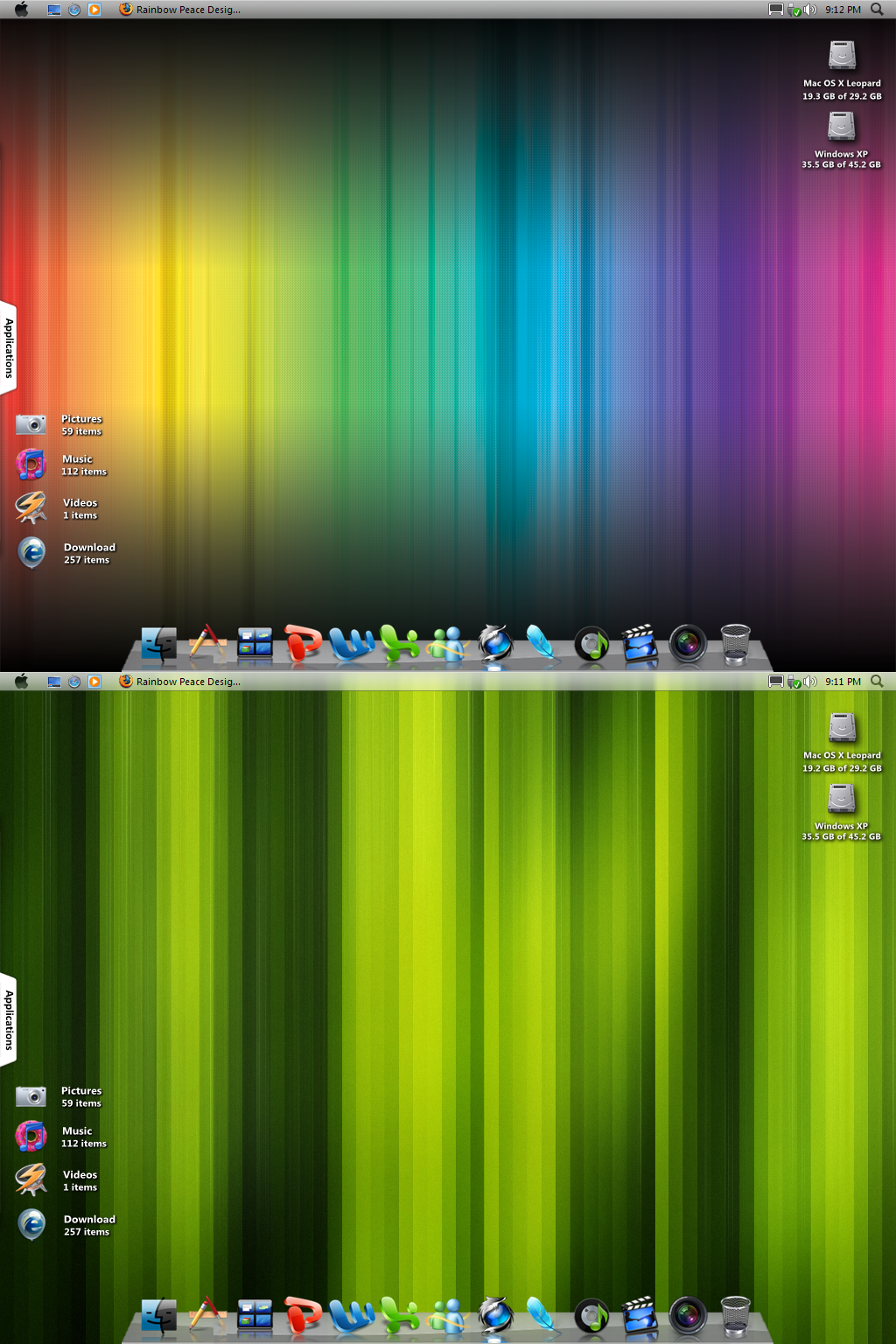Select Rainbow Peace Desig... Firefox window, green menu bar
The image size is (896, 1344).
coord(180,682)
